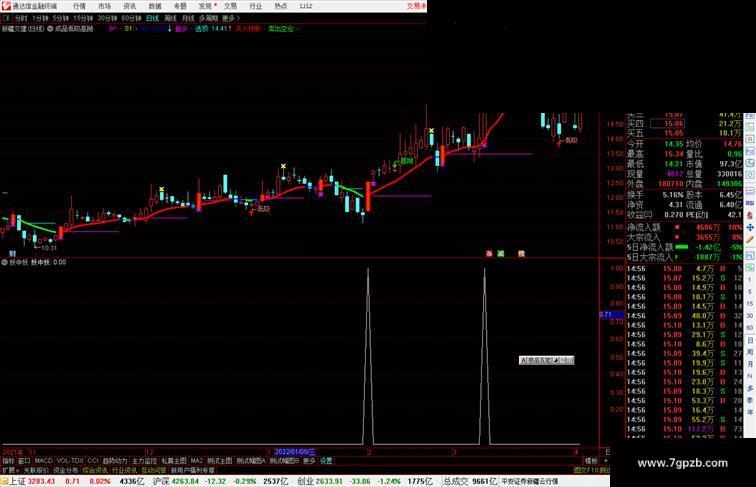Click the 窗口 button in indicator bar
This screenshot has width=756, height=487.
pos(24,461)
